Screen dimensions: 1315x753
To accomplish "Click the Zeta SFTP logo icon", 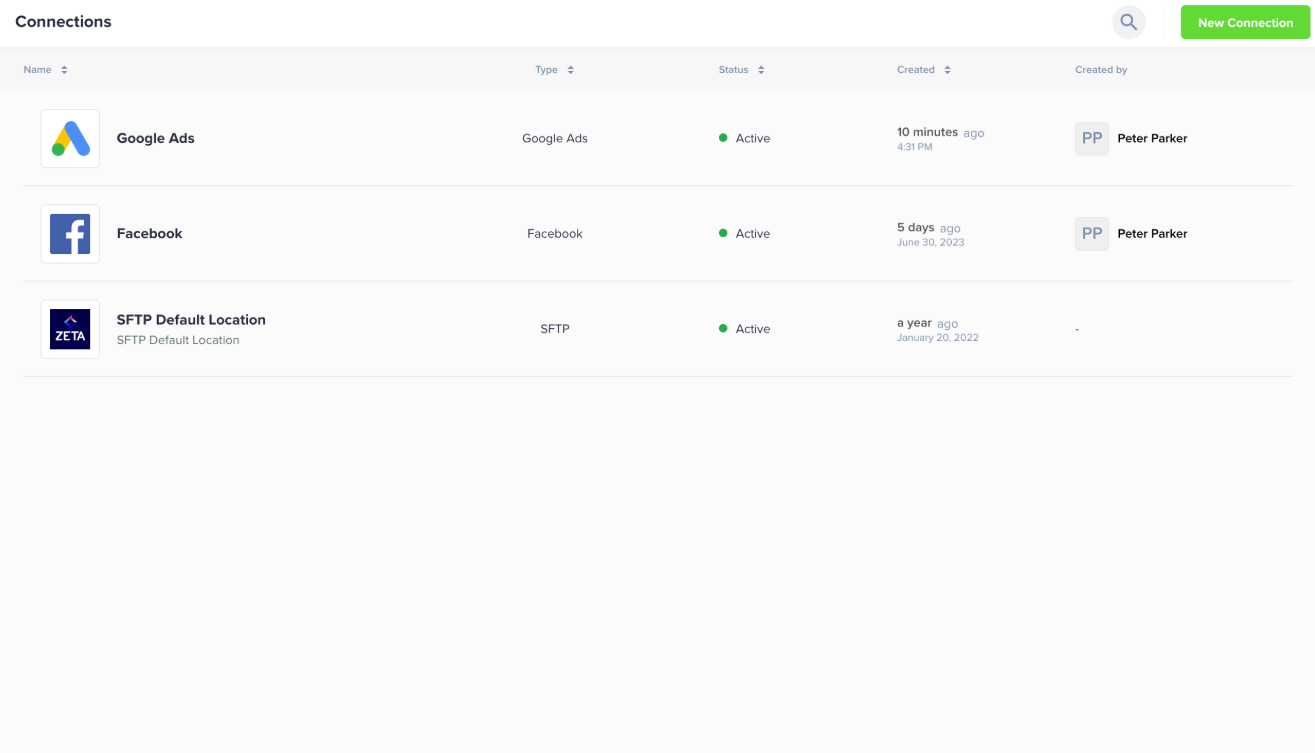I will [x=70, y=329].
